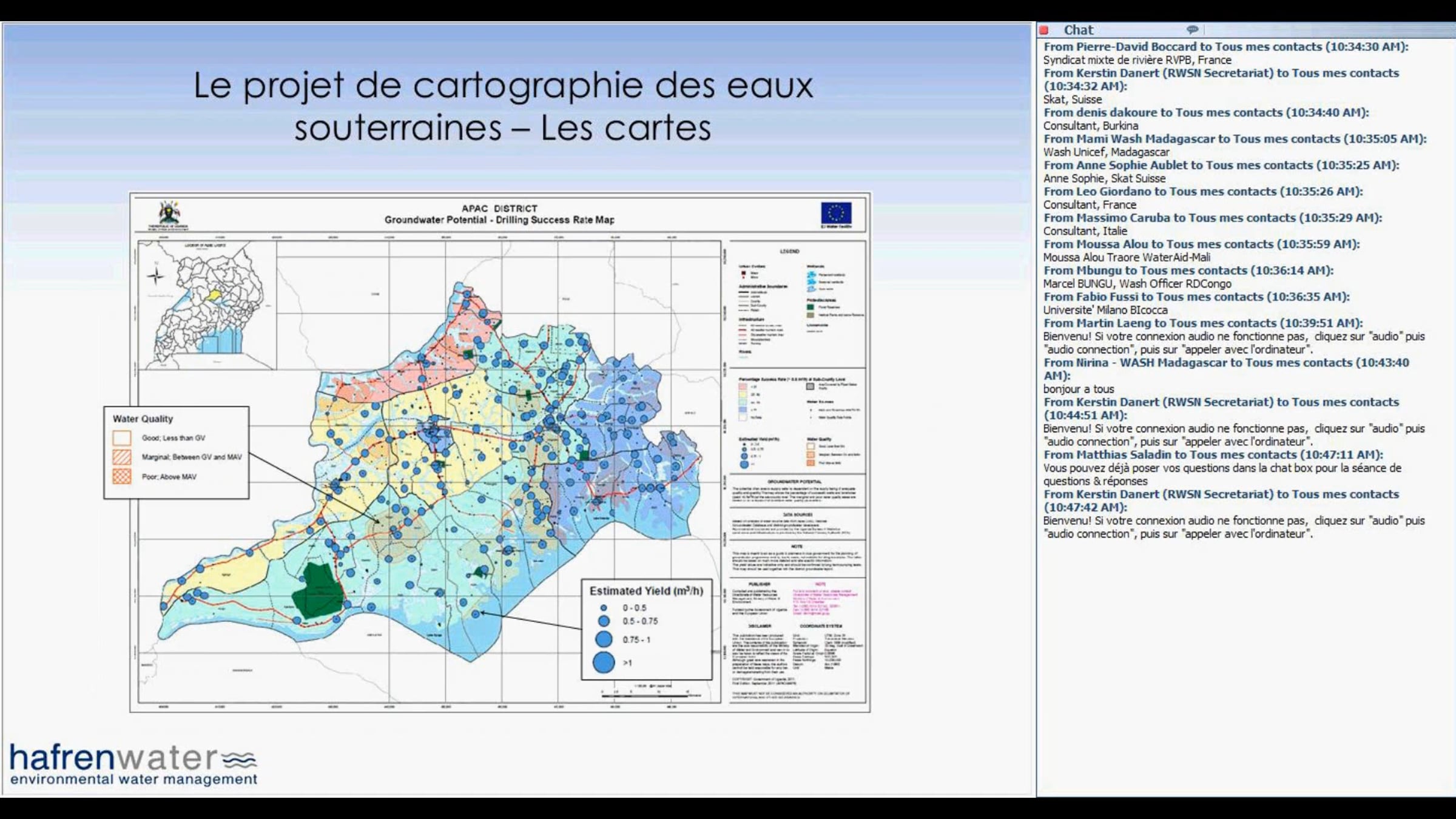Click 'From denis dakoure' chat header
The width and height of the screenshot is (1456, 819).
point(1206,112)
